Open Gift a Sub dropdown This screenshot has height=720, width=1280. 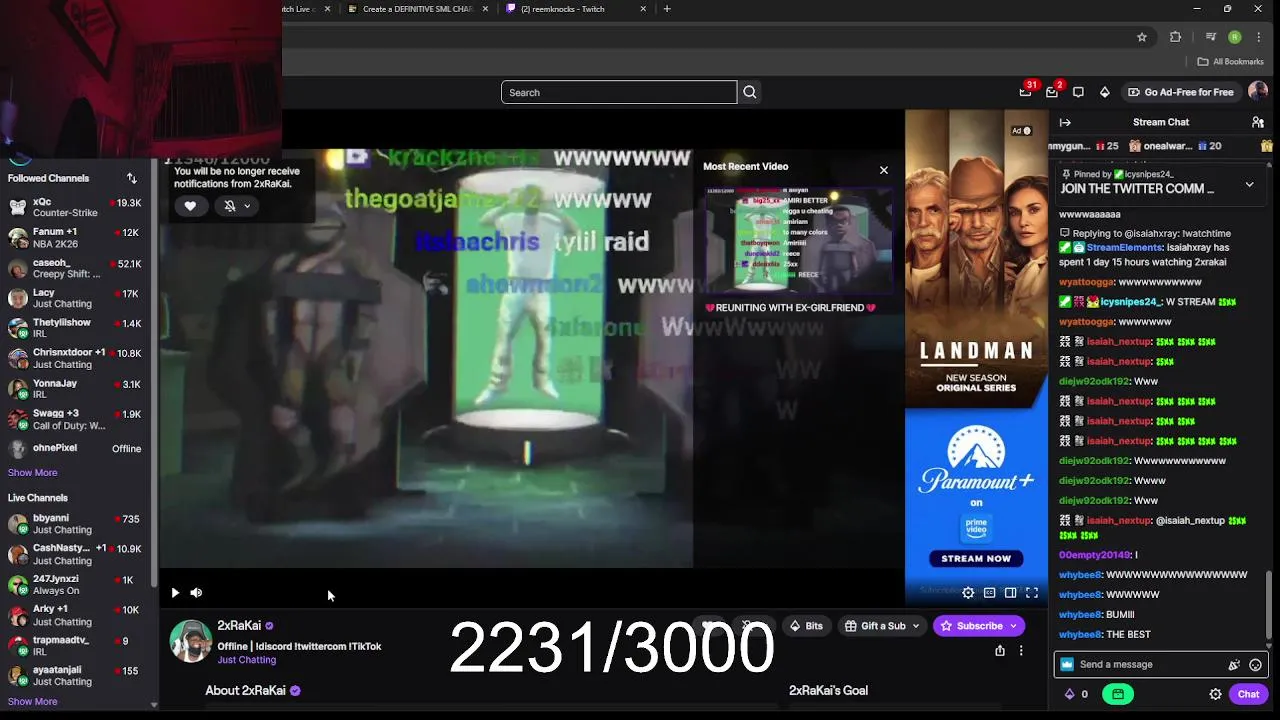point(882,626)
